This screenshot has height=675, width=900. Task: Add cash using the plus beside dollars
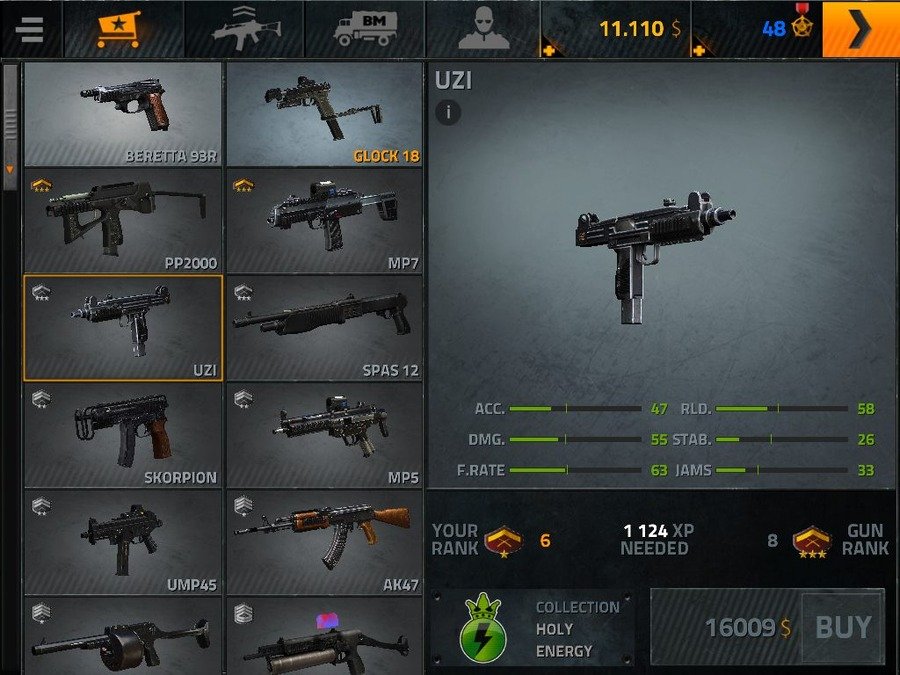pos(549,51)
